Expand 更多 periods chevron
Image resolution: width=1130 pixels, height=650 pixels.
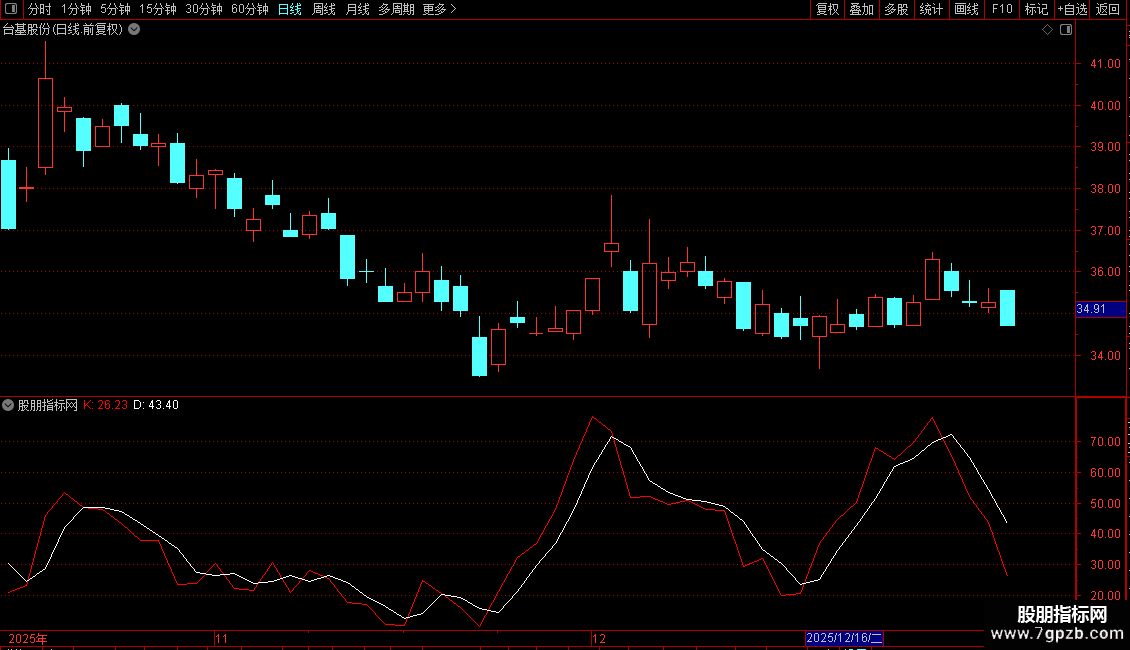tap(453, 9)
